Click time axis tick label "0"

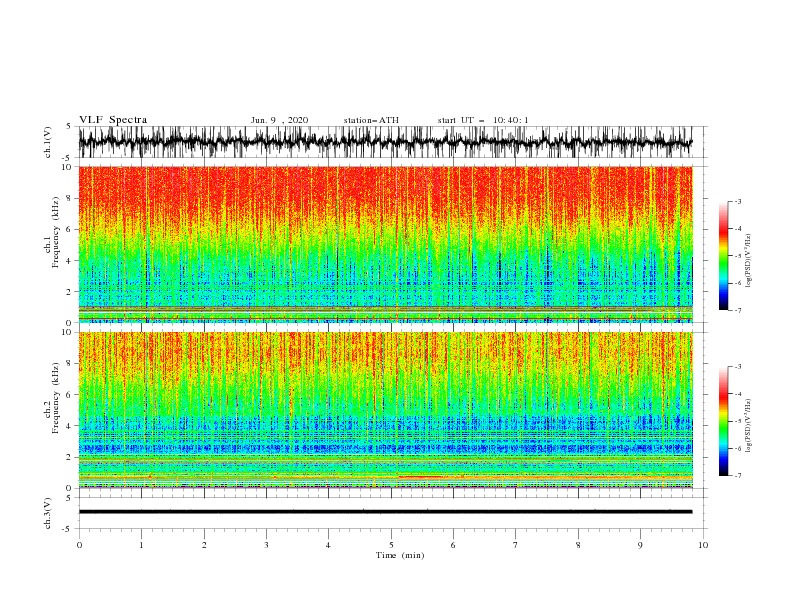[x=79, y=545]
